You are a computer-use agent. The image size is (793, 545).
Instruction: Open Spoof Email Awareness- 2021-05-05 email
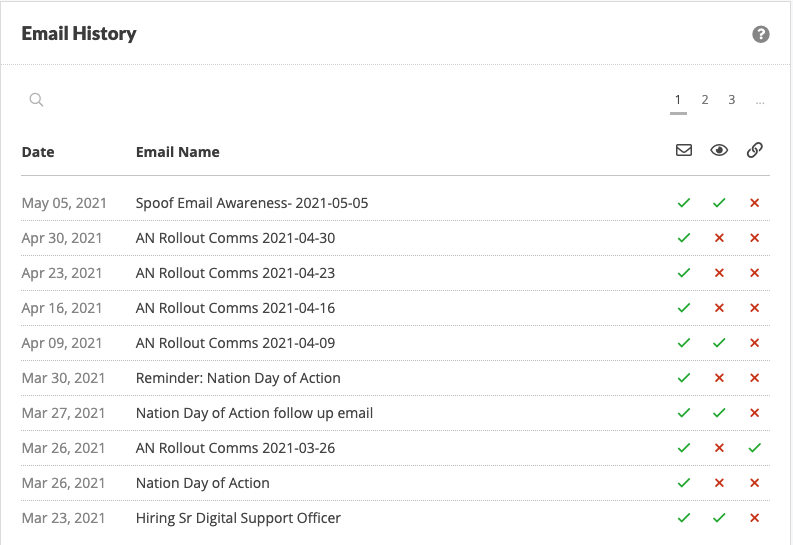point(252,203)
